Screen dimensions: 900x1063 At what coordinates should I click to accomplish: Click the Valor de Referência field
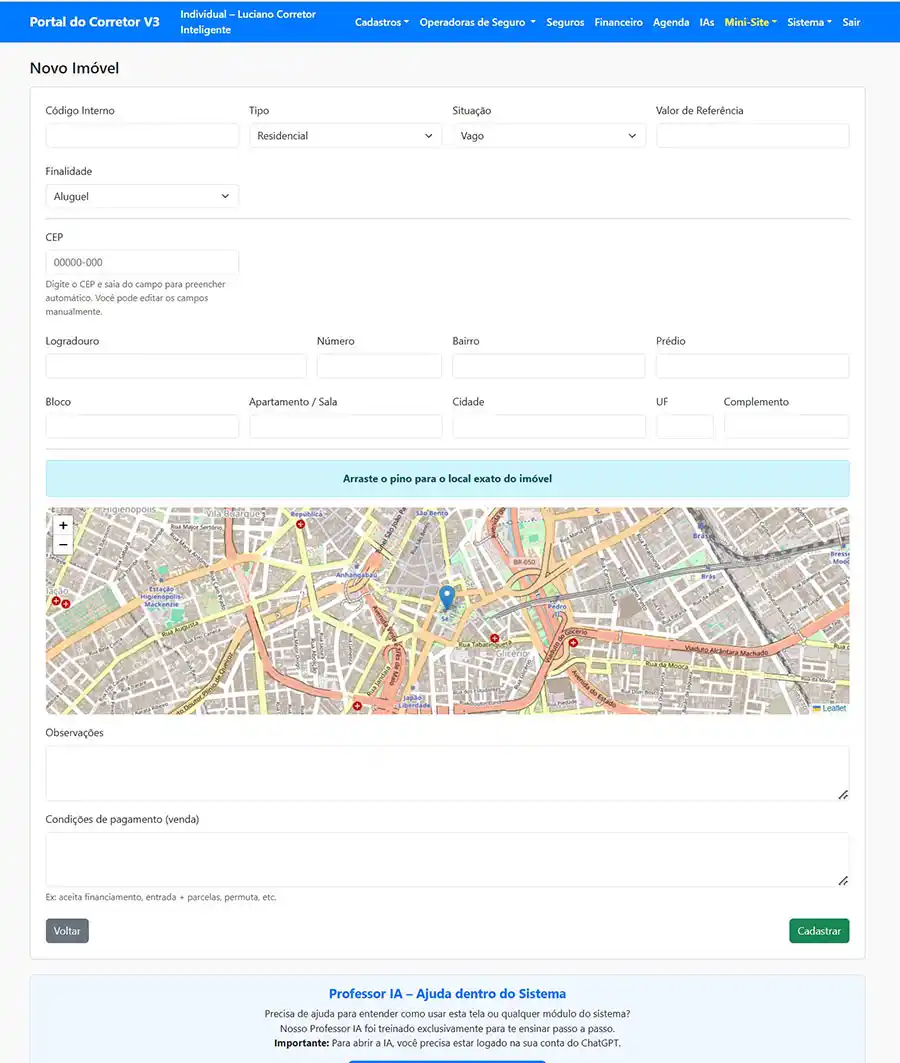(752, 136)
